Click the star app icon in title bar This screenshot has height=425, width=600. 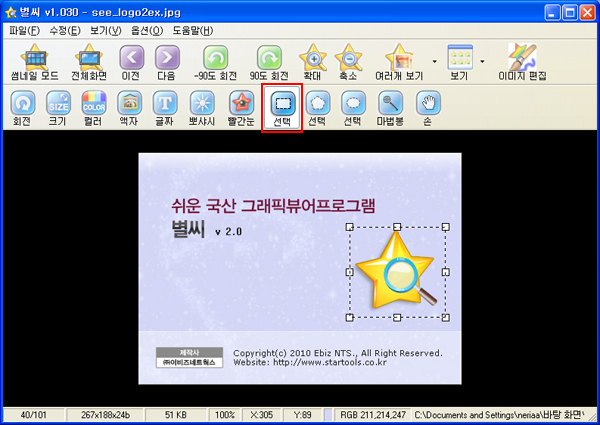point(10,13)
